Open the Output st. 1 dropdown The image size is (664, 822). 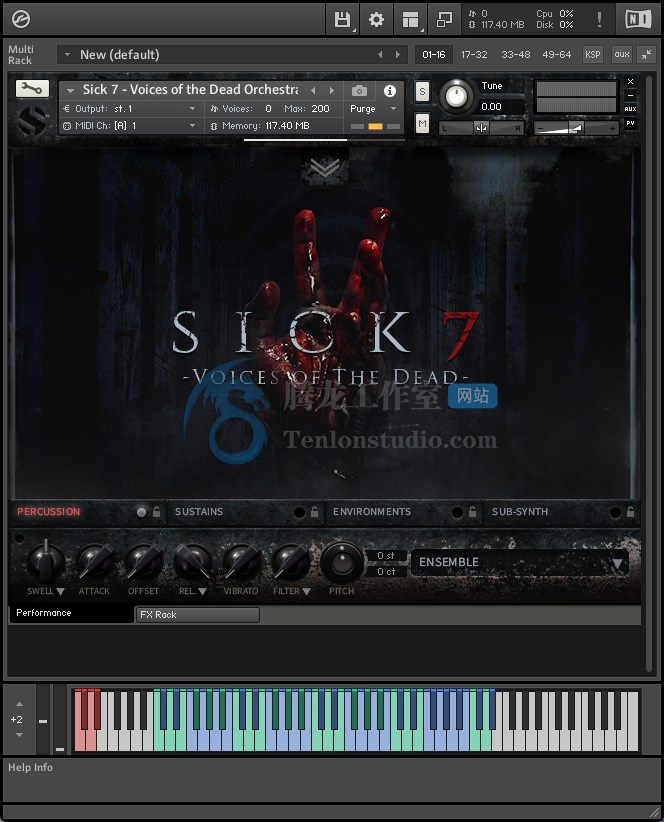192,109
